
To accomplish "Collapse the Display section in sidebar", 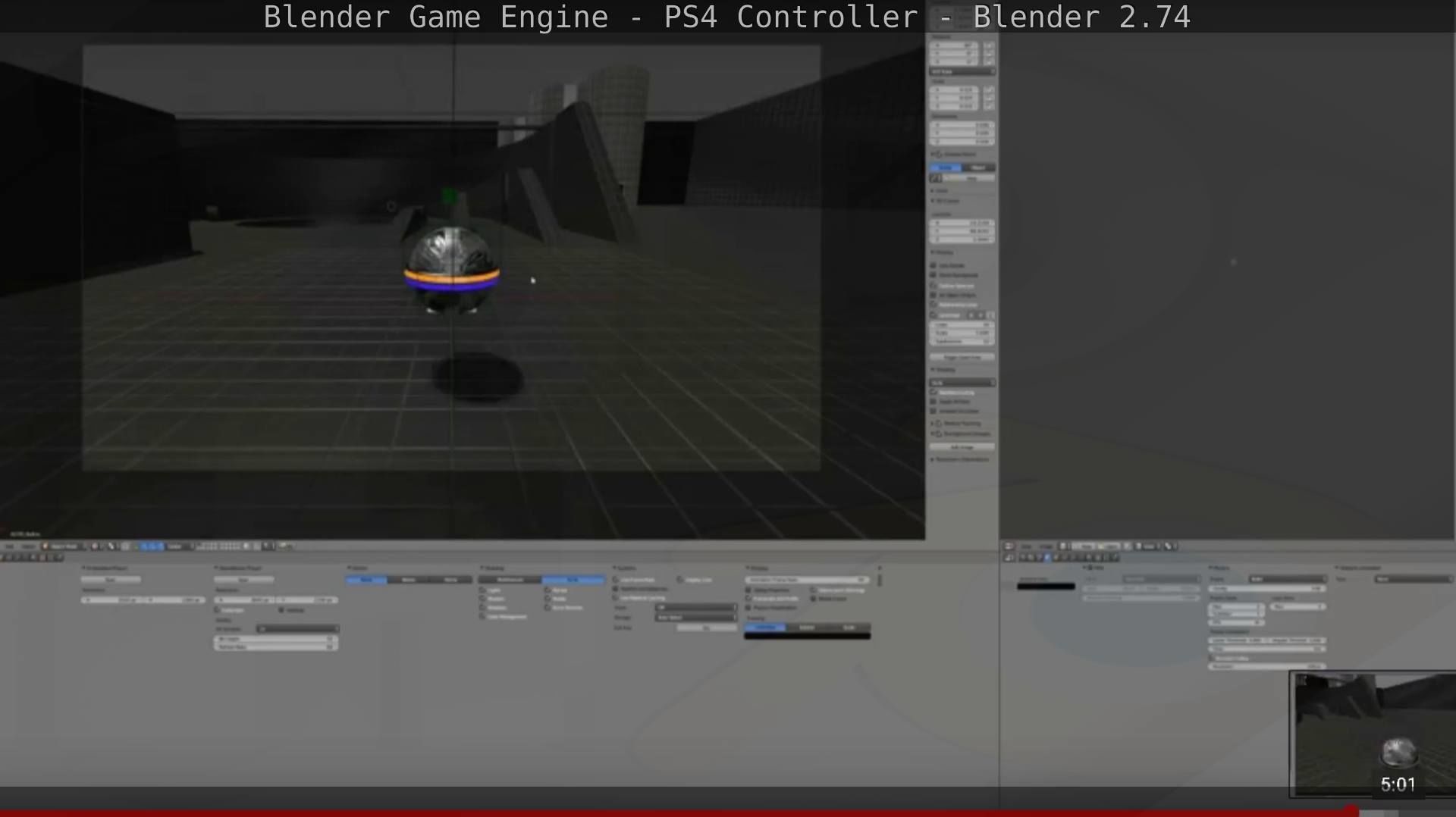I will point(943,252).
